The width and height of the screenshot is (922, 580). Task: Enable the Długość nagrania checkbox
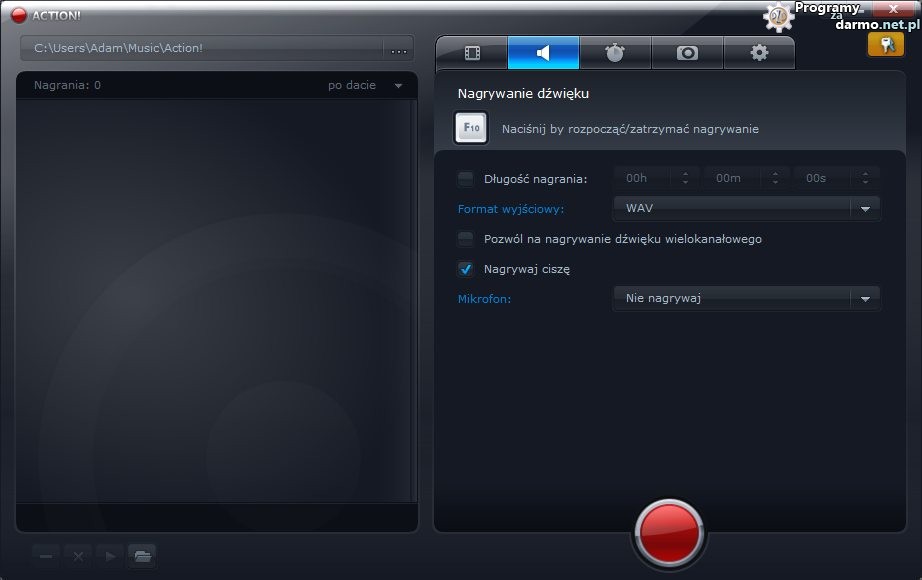click(466, 179)
